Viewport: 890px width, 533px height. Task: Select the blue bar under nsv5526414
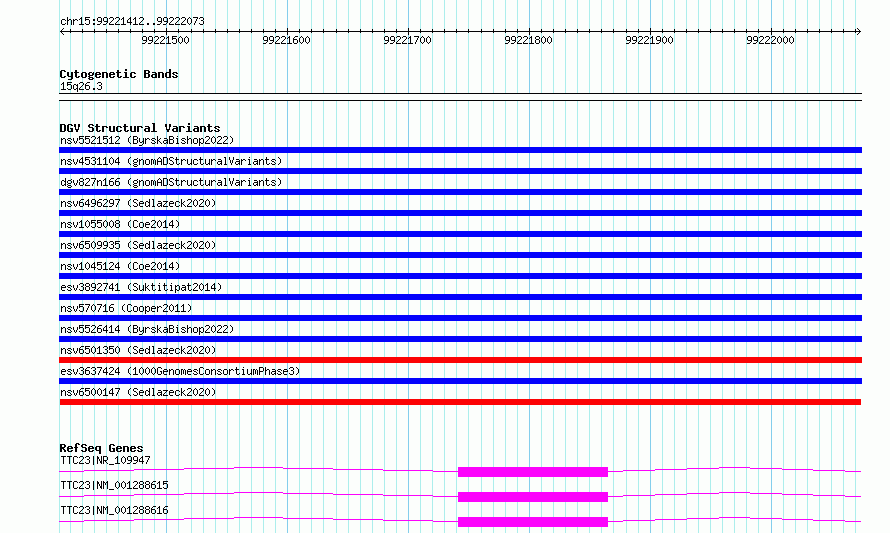tap(460, 339)
